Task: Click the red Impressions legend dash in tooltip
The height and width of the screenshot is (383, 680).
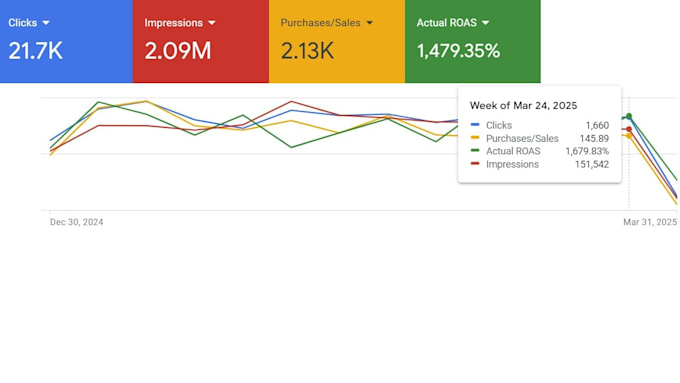Action: 475,164
